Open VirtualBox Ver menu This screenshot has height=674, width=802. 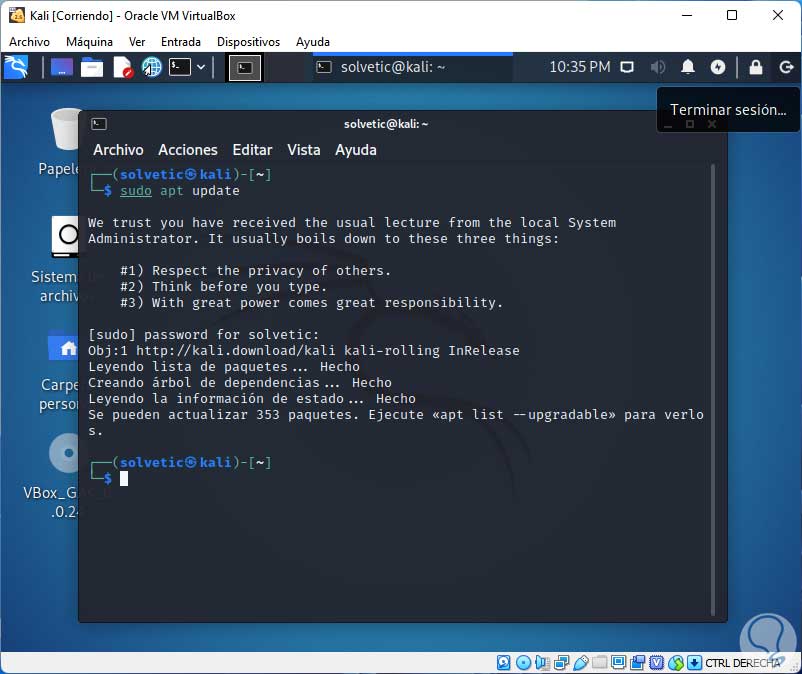(x=137, y=42)
